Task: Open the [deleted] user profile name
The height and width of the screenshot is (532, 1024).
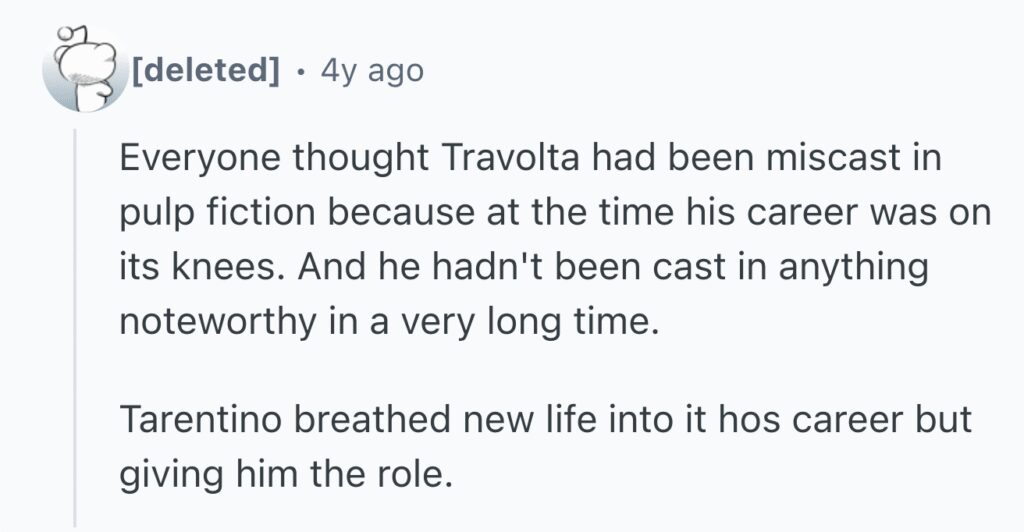Action: point(206,70)
